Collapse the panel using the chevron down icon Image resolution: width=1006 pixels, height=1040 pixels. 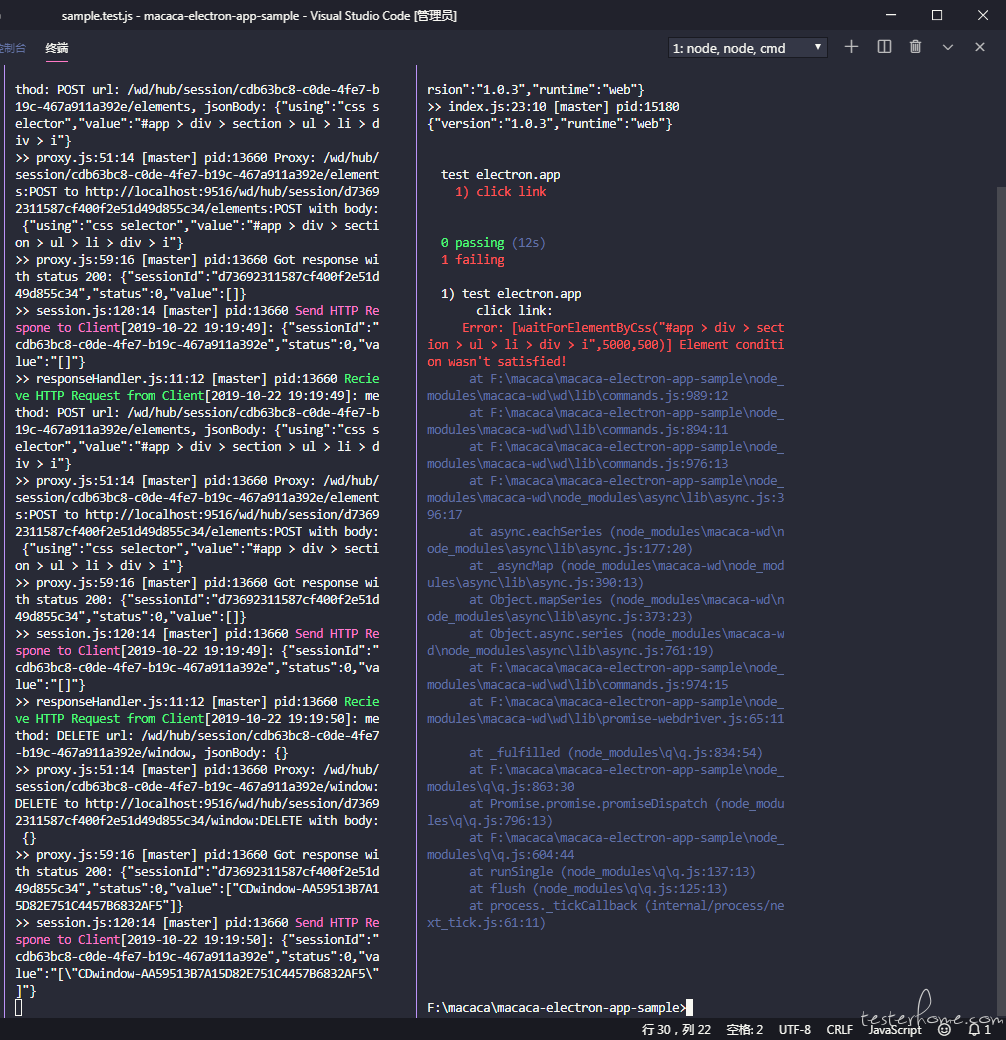point(948,47)
